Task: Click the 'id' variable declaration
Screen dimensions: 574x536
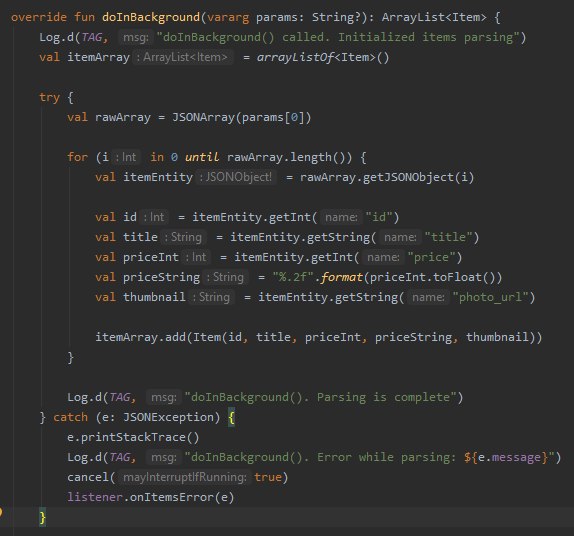Action: pos(130,217)
